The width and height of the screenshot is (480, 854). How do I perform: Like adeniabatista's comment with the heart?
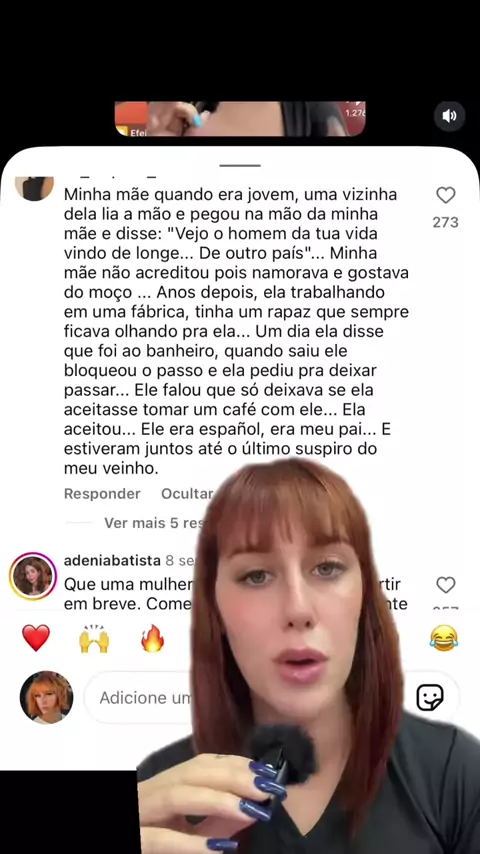point(446,585)
